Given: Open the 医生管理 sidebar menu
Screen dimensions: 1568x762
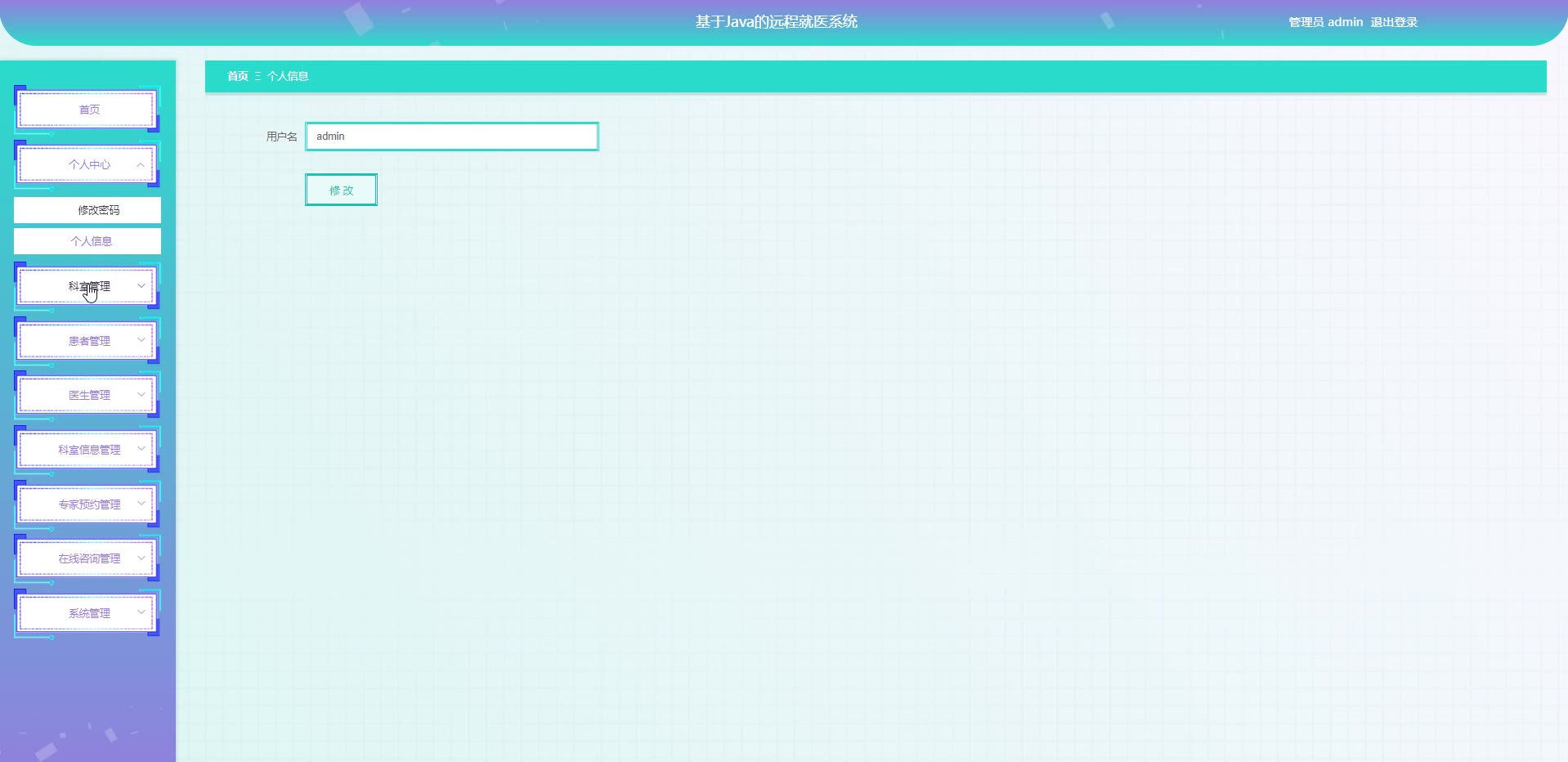Looking at the screenshot, I should [x=87, y=395].
